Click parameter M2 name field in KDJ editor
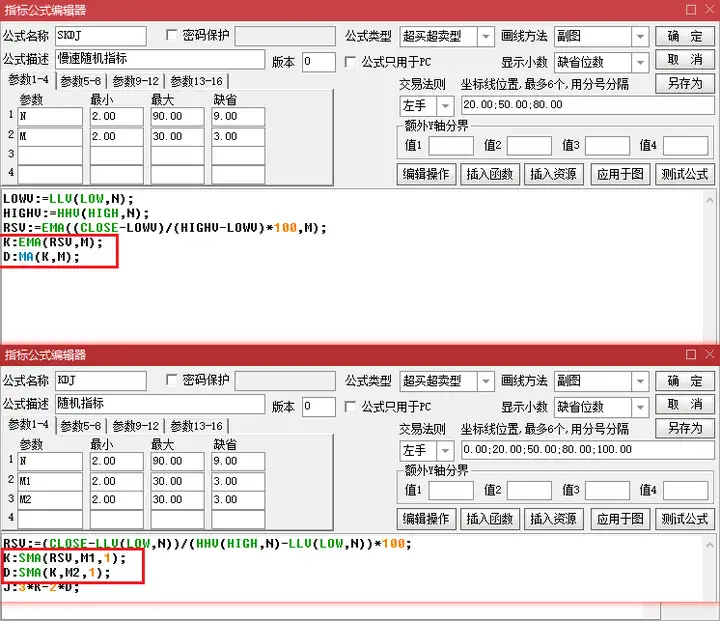 coord(50,500)
